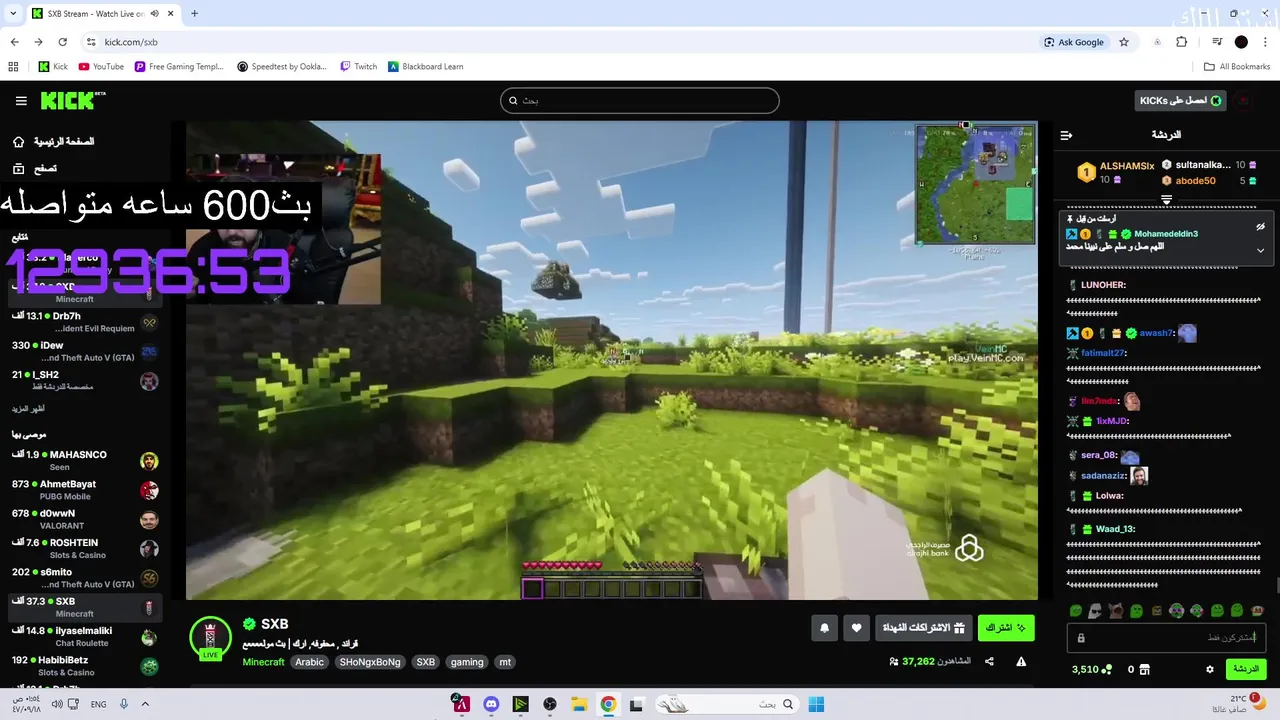Open the Blackboard Learn bookmark

(x=426, y=67)
